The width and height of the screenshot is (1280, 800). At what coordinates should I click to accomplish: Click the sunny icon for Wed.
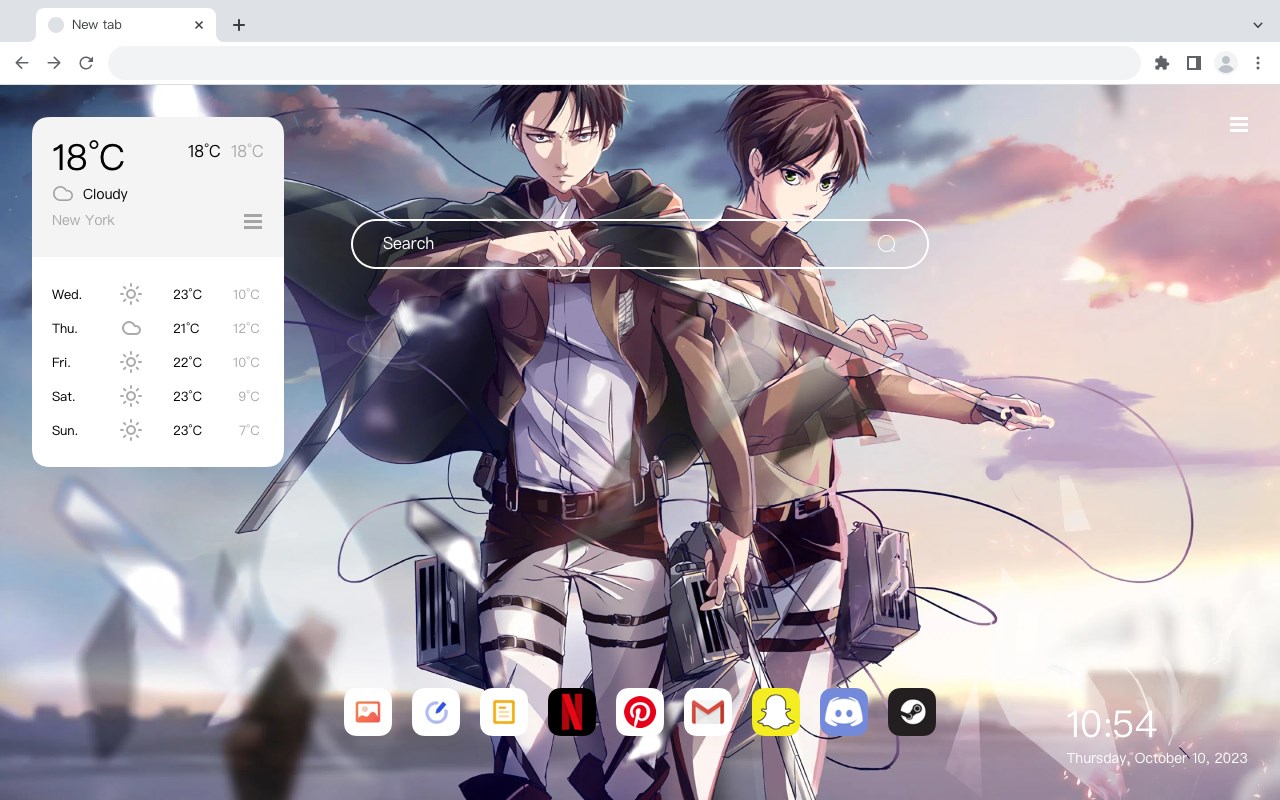pos(131,294)
